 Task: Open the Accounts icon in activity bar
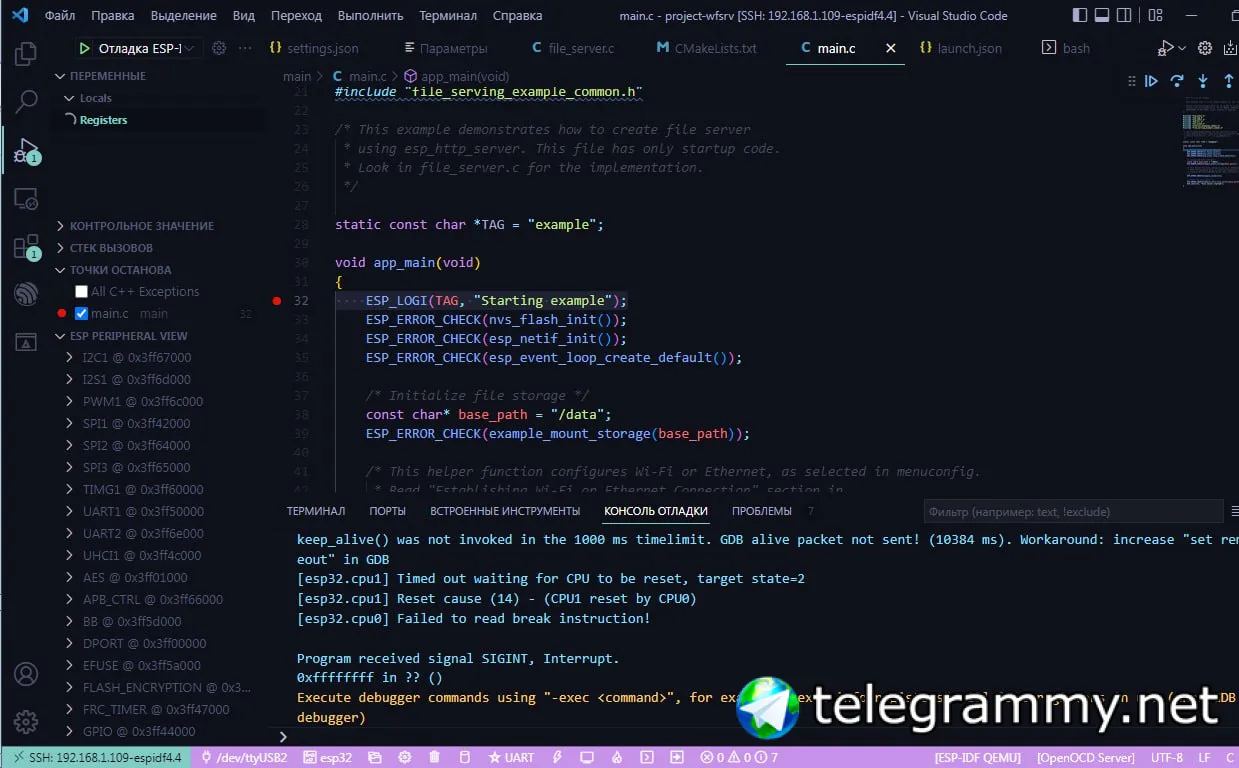[x=26, y=674]
